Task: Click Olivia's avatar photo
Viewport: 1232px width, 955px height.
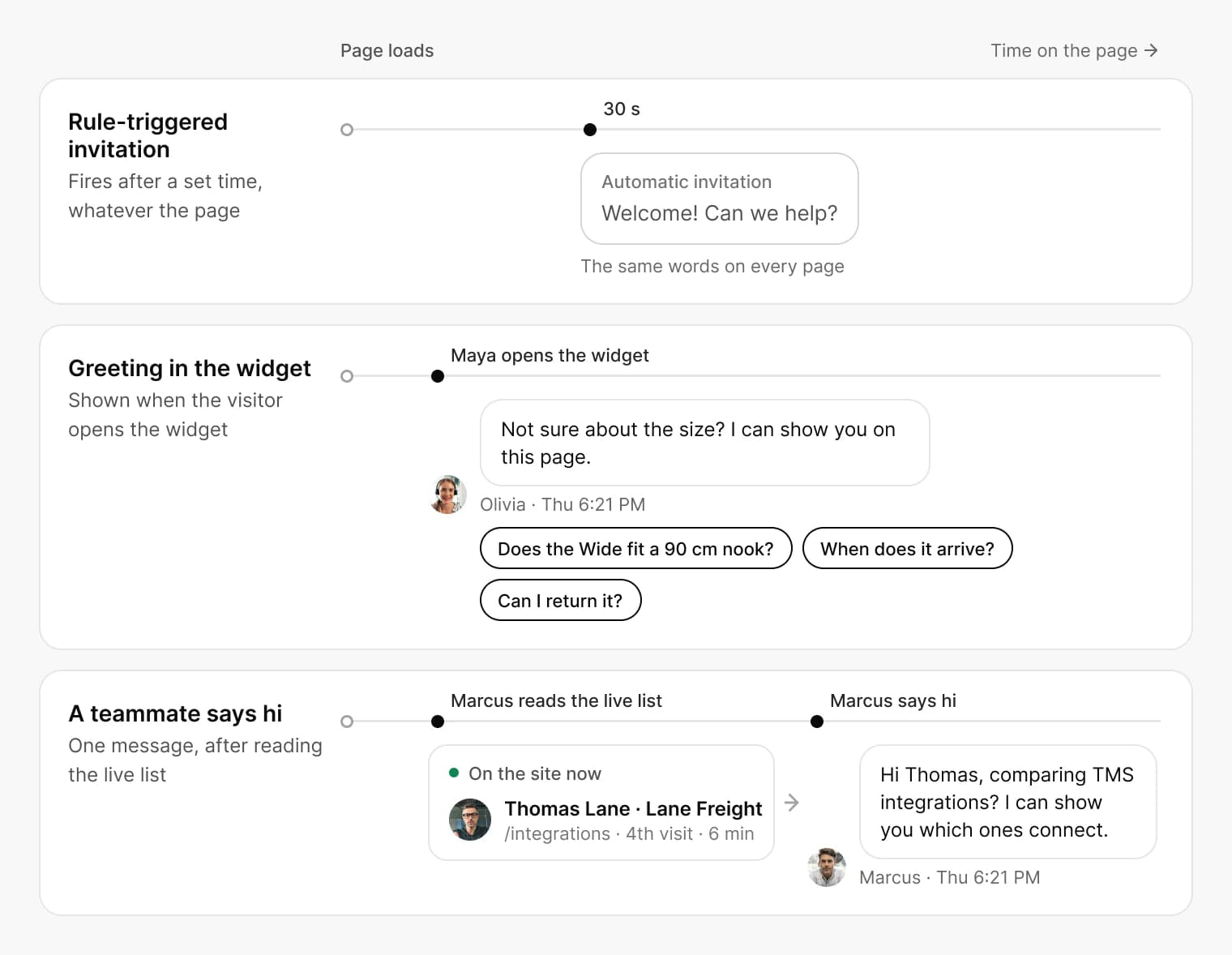Action: 447,495
